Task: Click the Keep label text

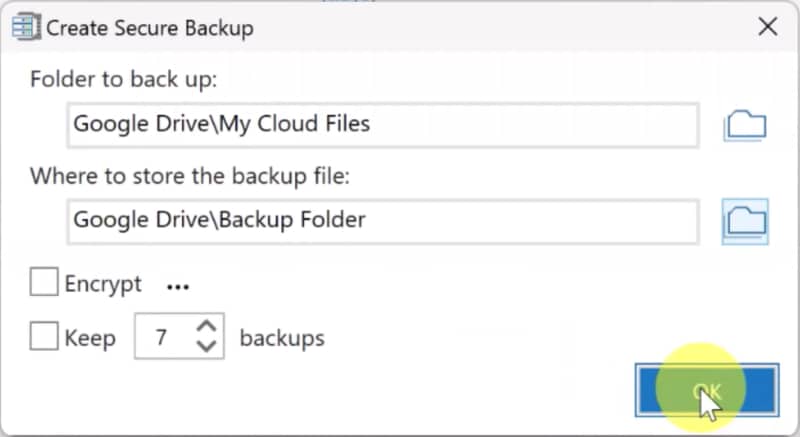Action: point(90,337)
